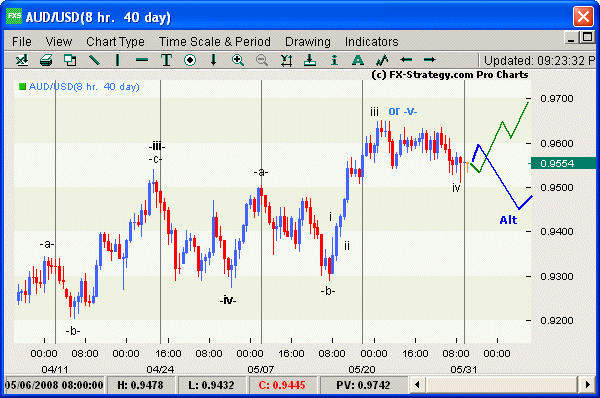
Task: Select the vertical line drawing tool
Action: click(x=117, y=60)
